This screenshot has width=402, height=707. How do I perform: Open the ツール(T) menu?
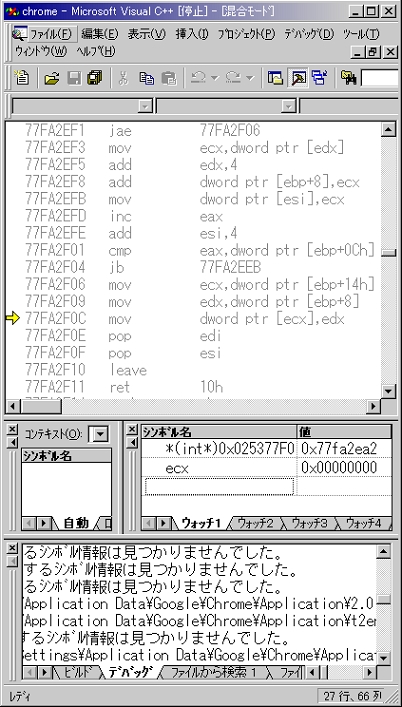click(361, 34)
